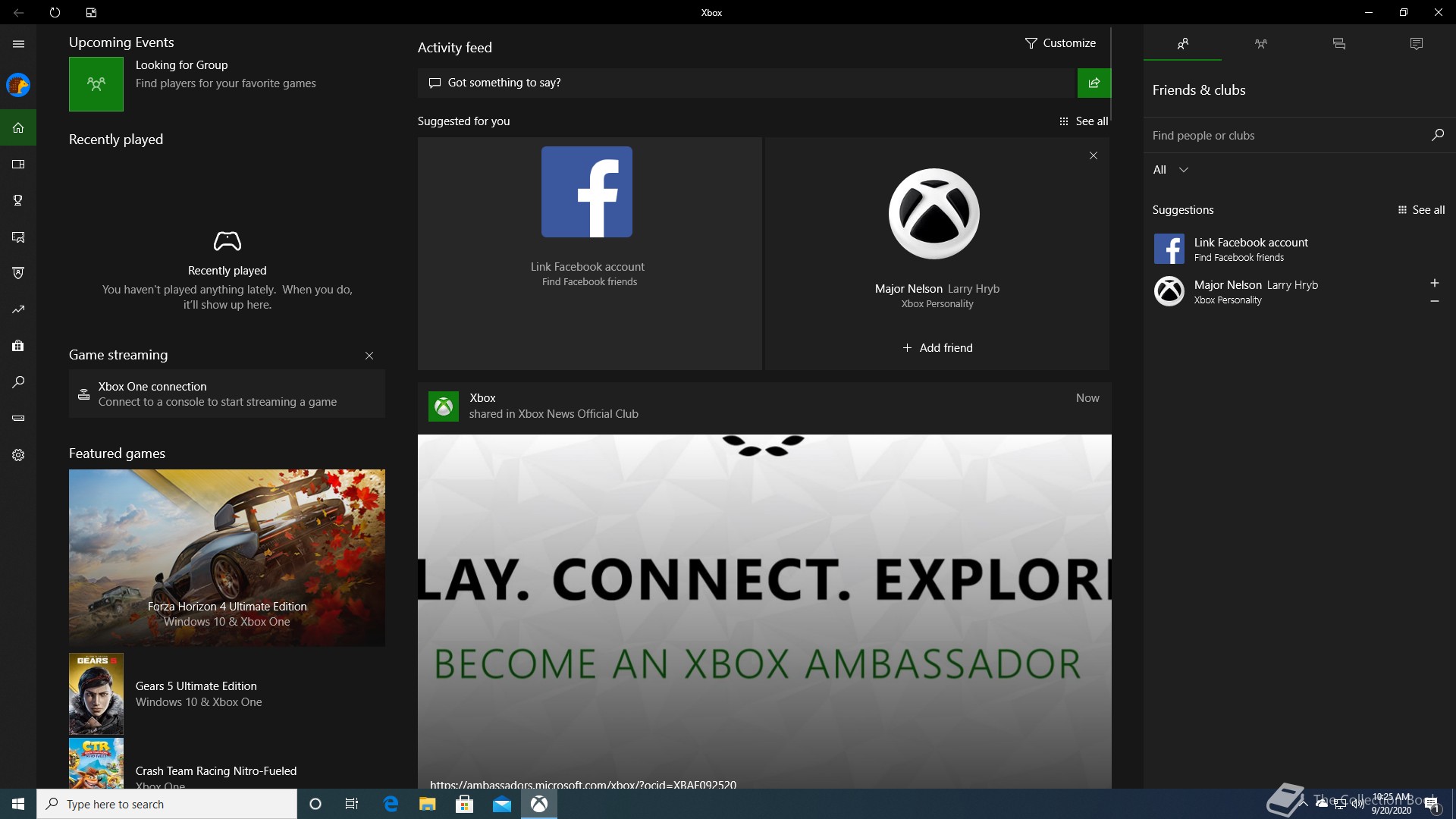Switch to Activity alerts tab icon
The width and height of the screenshot is (1456, 819).
point(1416,44)
